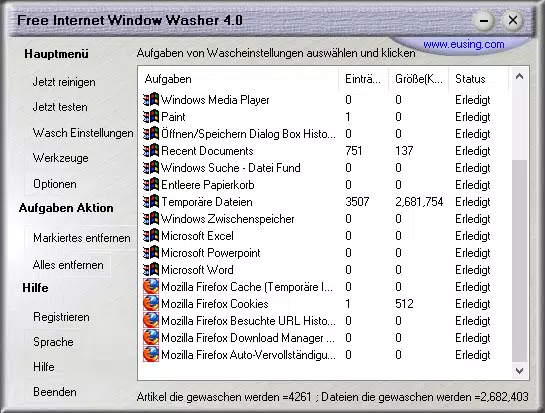The image size is (545, 413).
Task: Select the Microsoft Word task text
Action: point(197,270)
